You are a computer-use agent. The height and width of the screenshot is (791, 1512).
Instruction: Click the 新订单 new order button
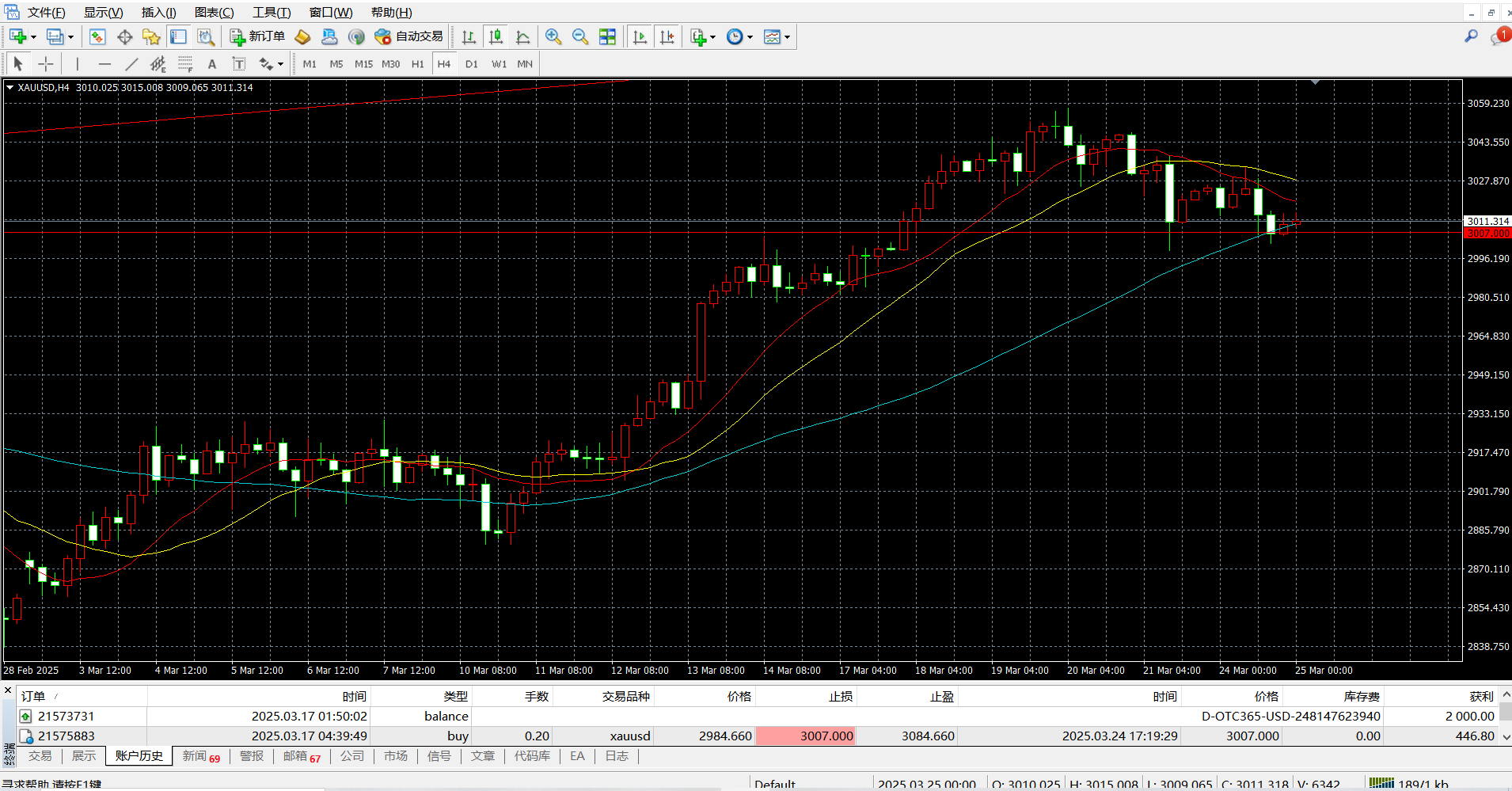pyautogui.click(x=257, y=36)
